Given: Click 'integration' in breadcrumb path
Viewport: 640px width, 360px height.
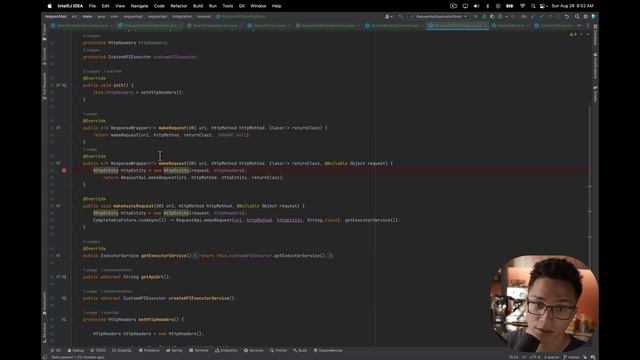Looking at the screenshot, I should pos(182,17).
